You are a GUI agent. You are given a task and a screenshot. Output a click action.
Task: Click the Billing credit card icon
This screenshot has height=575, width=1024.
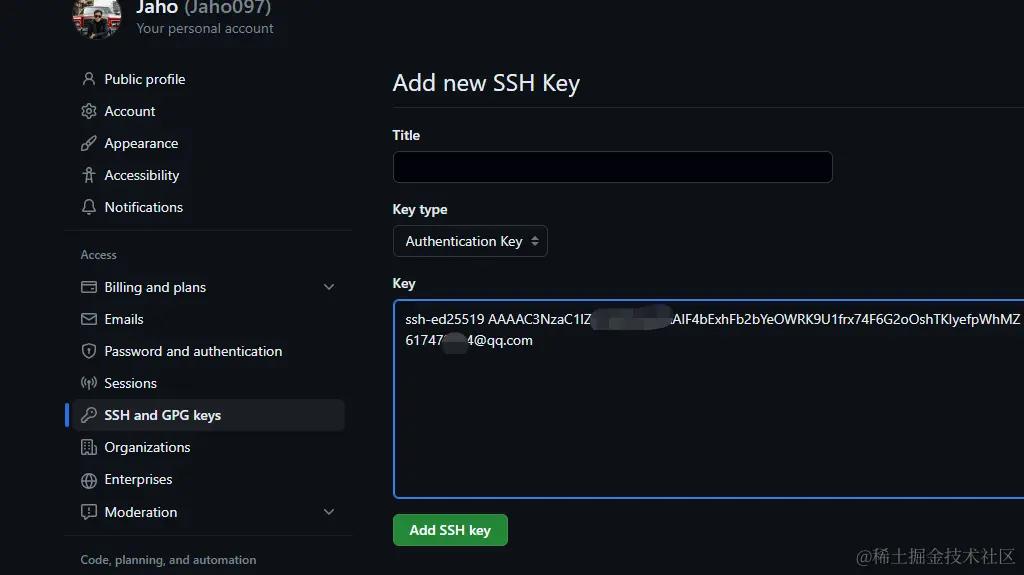point(89,287)
